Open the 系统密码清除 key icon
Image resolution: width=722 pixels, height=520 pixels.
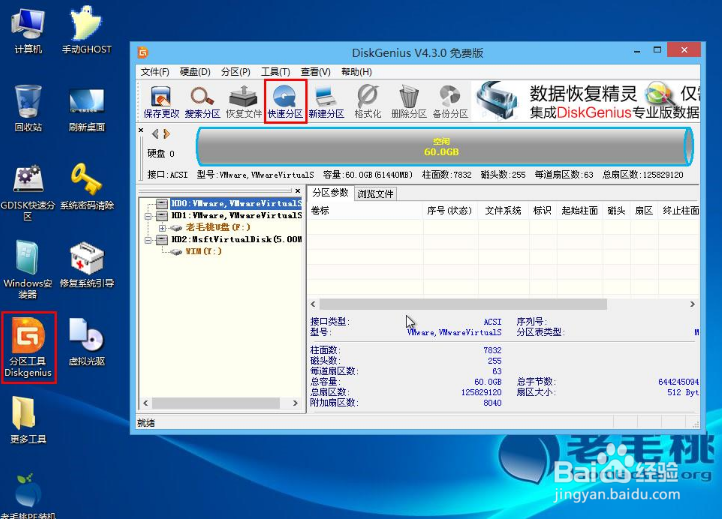[x=87, y=187]
